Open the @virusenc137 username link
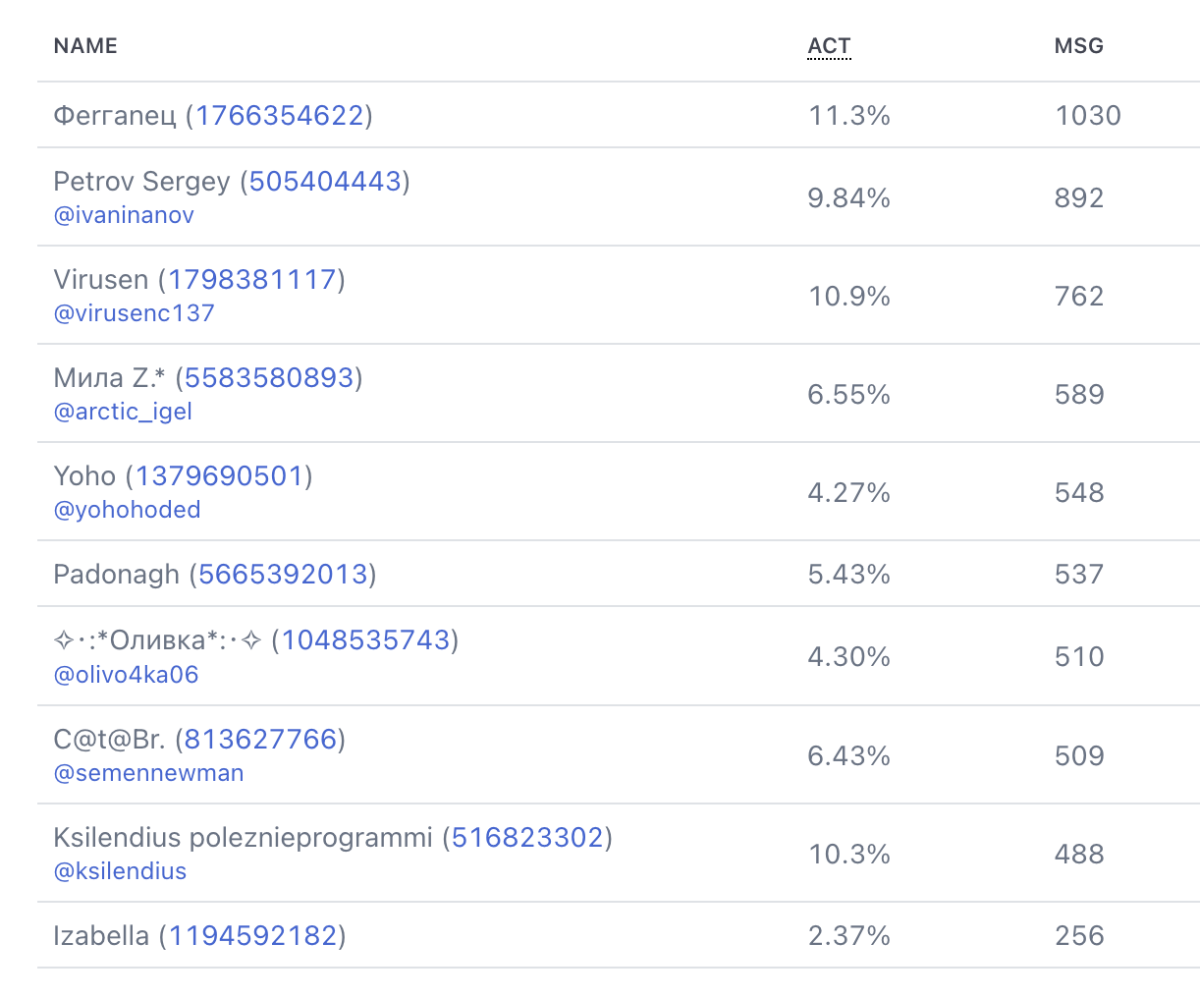The width and height of the screenshot is (1200, 998). coord(134,313)
